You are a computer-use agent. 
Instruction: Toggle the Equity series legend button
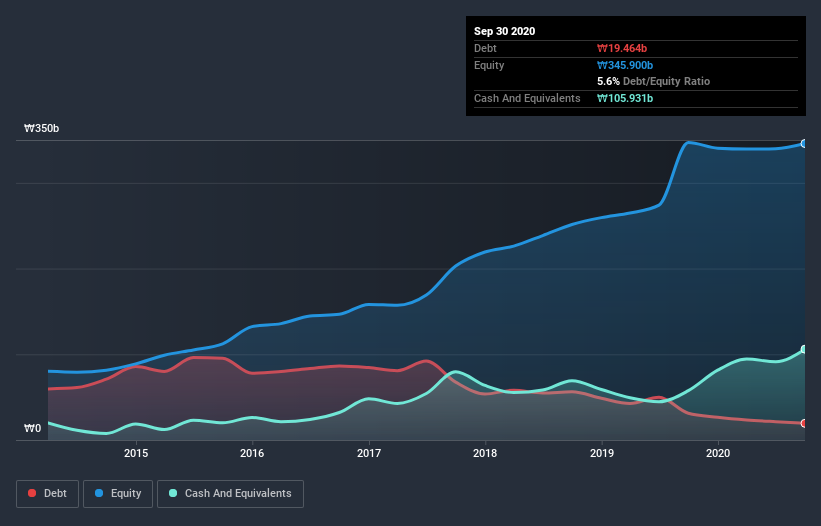(118, 494)
